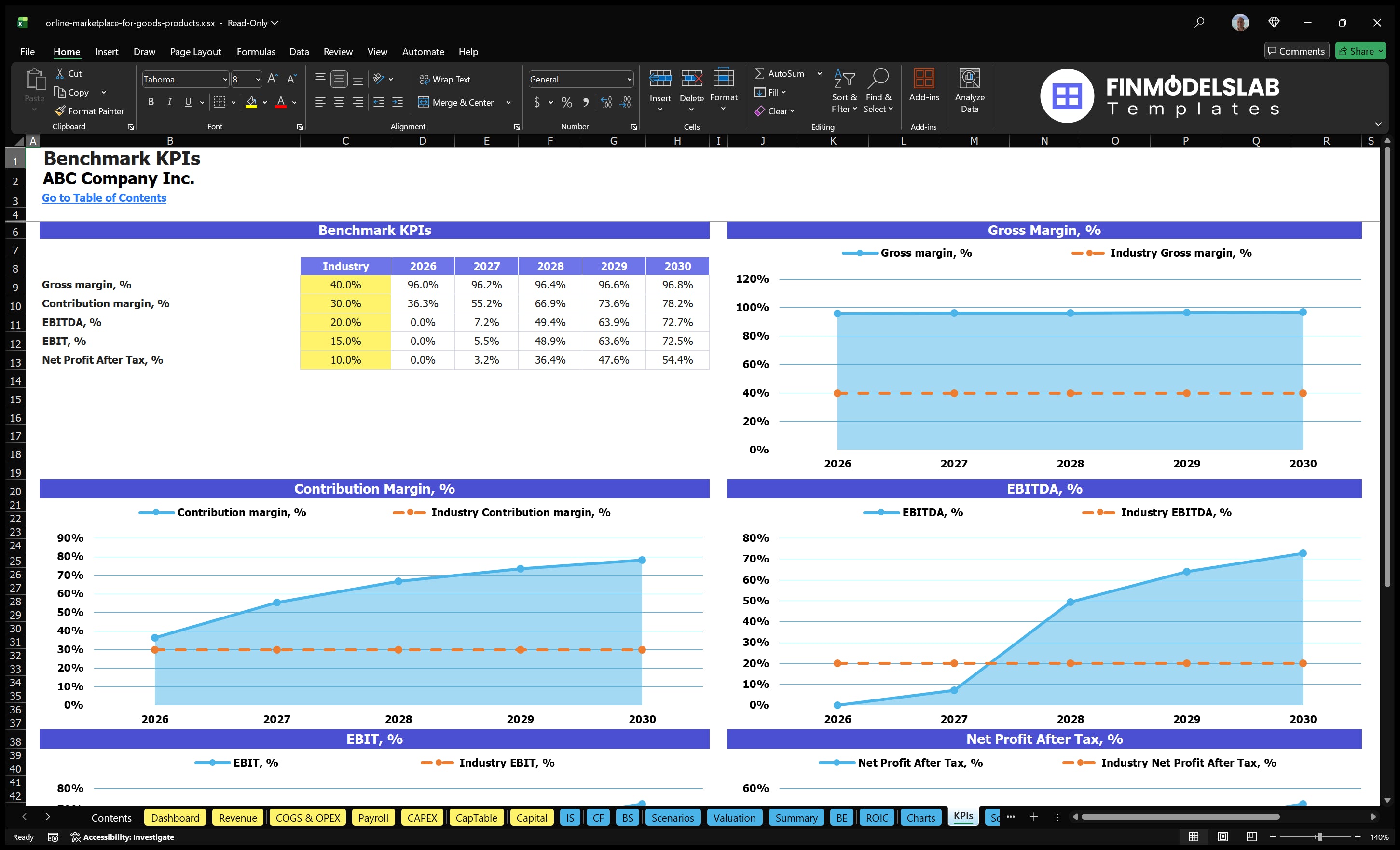The height and width of the screenshot is (850, 1400).
Task: Apply Percent Style number format
Action: (566, 102)
